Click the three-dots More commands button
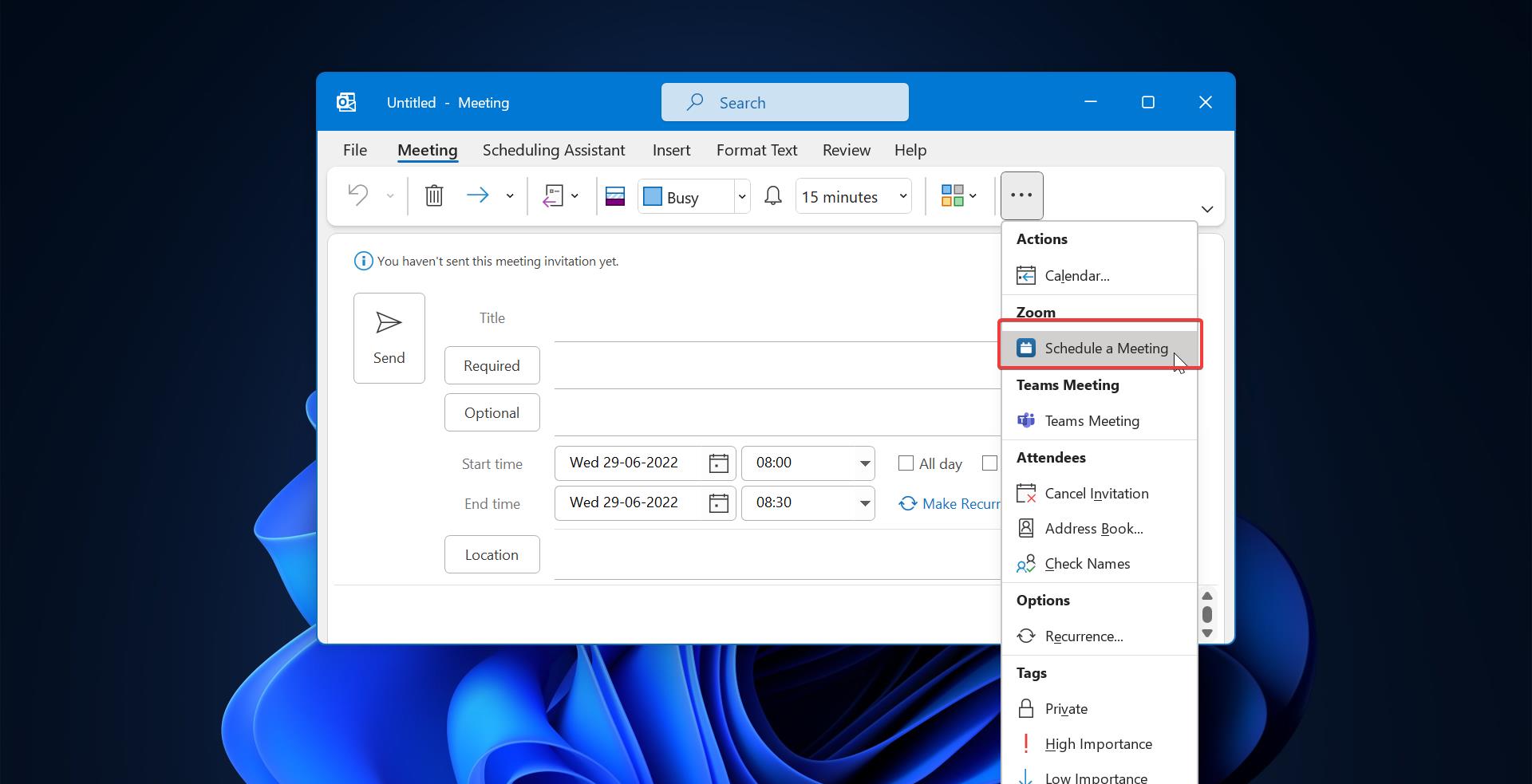This screenshot has height=784, width=1532. pyautogui.click(x=1022, y=195)
